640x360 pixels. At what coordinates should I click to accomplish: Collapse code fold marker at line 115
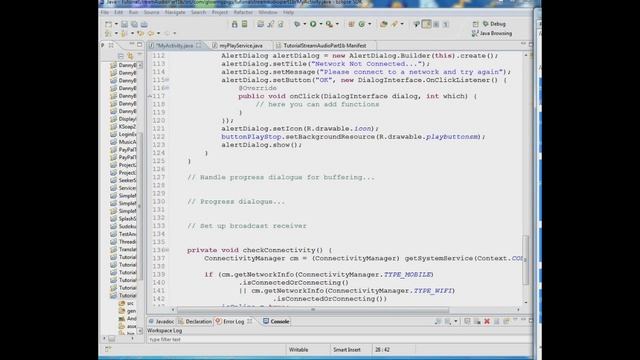pos(167,80)
